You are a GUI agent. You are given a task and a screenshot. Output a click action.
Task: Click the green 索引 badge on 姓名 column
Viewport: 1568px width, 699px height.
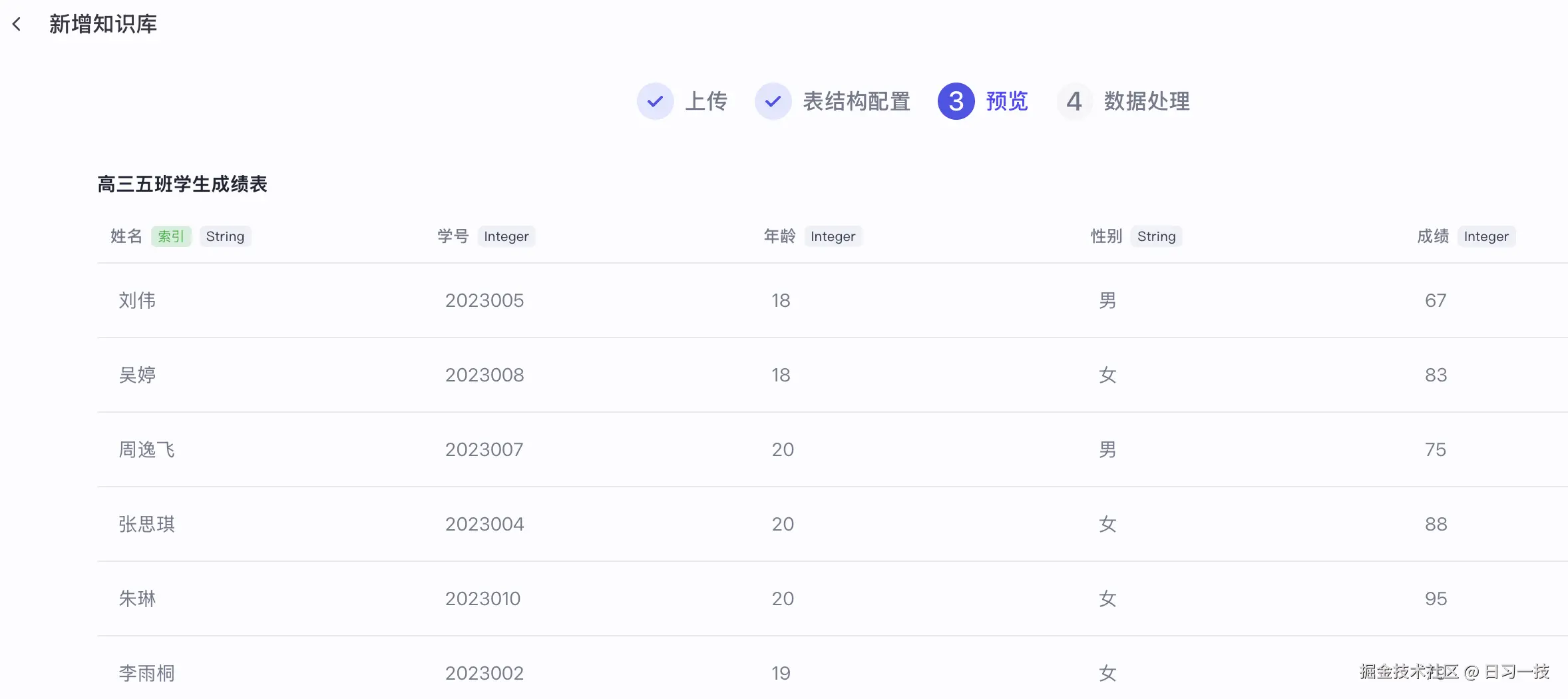pos(171,236)
